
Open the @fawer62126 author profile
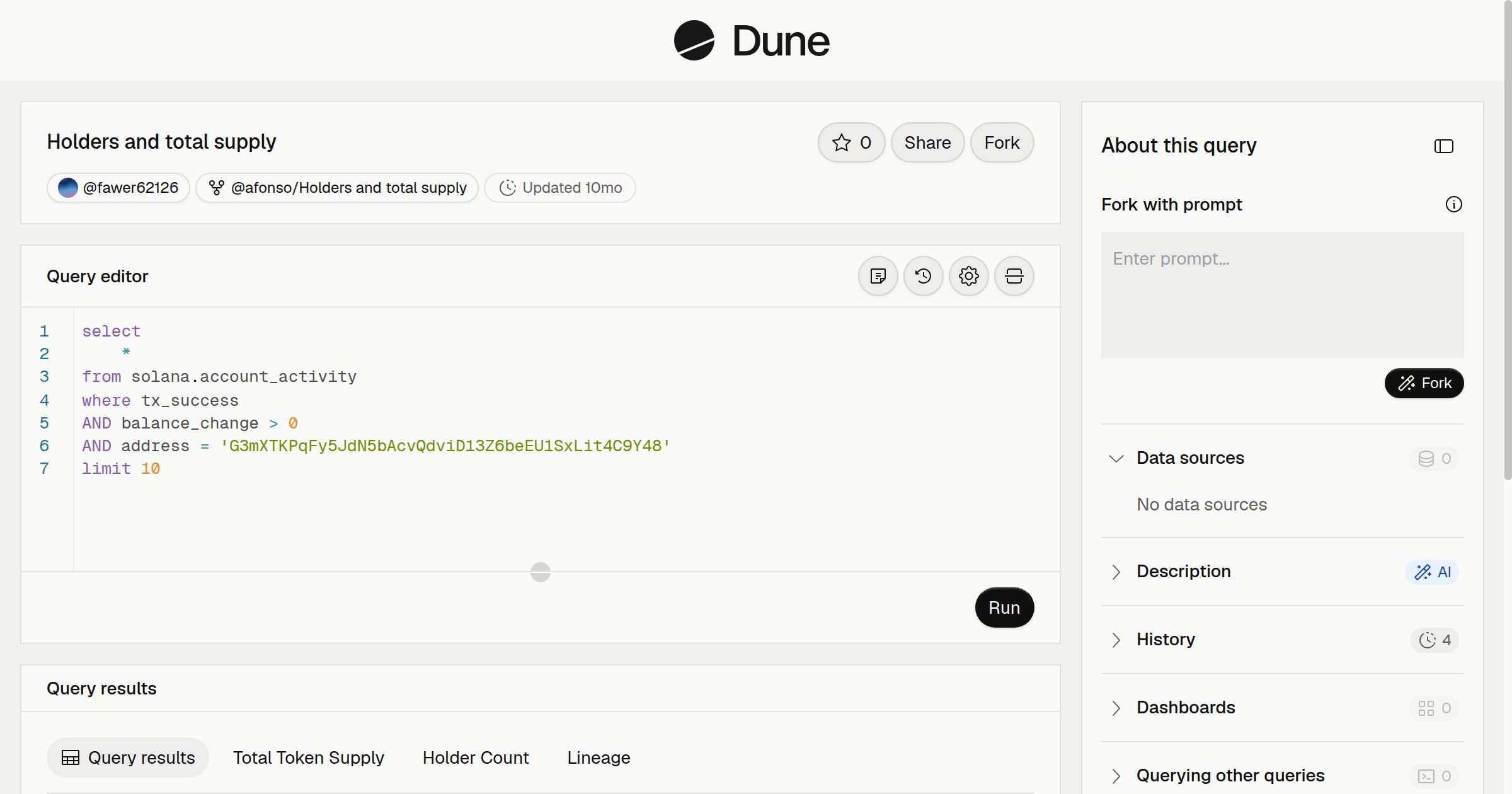coord(118,188)
